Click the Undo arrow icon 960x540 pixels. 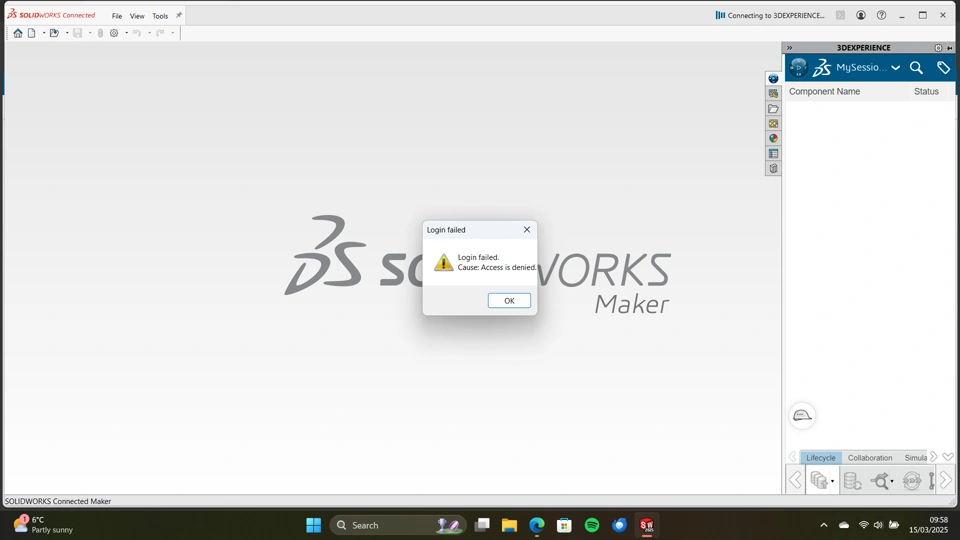tap(137, 33)
